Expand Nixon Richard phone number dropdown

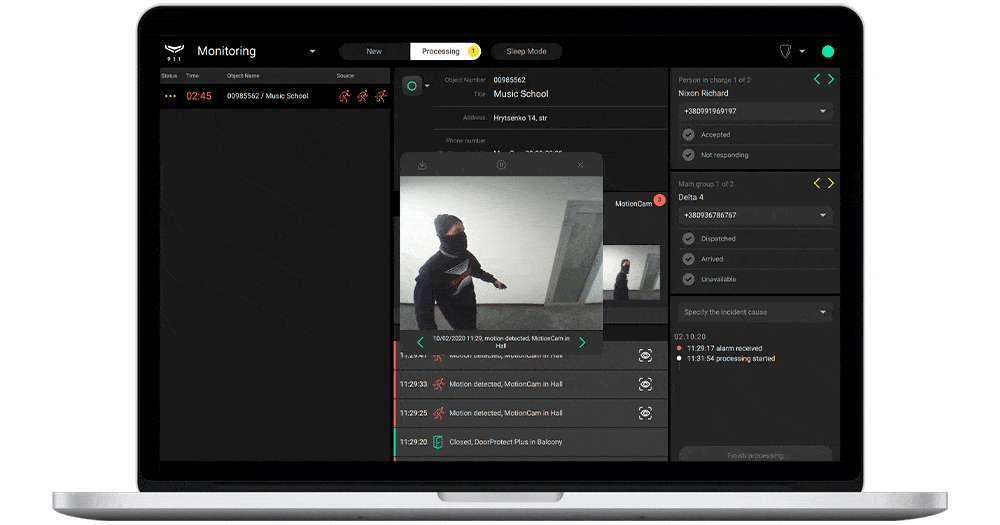pyautogui.click(x=822, y=111)
